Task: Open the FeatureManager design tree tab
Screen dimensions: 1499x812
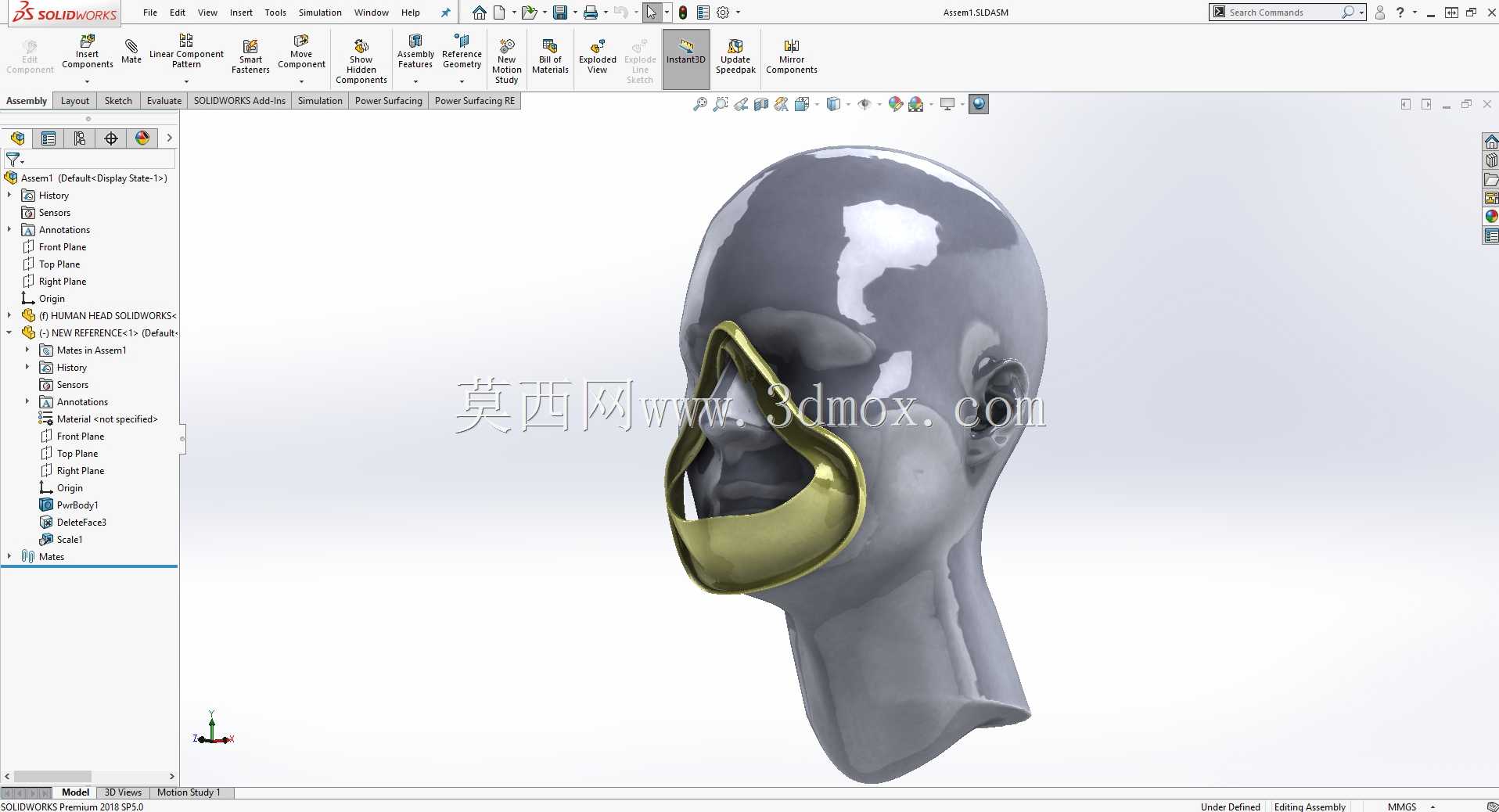Action: coord(17,138)
